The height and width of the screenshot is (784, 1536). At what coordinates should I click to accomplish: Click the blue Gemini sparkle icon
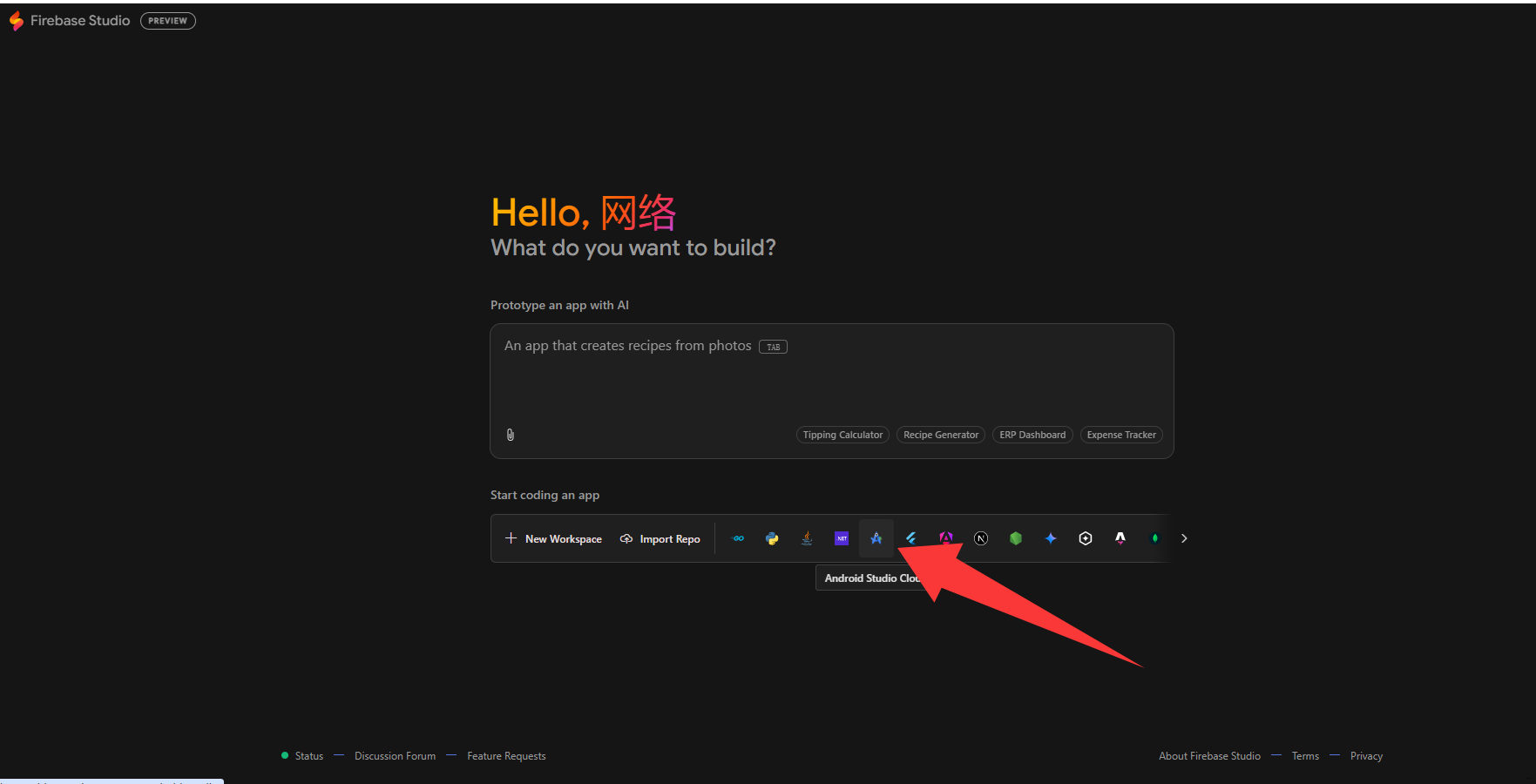(x=1051, y=538)
